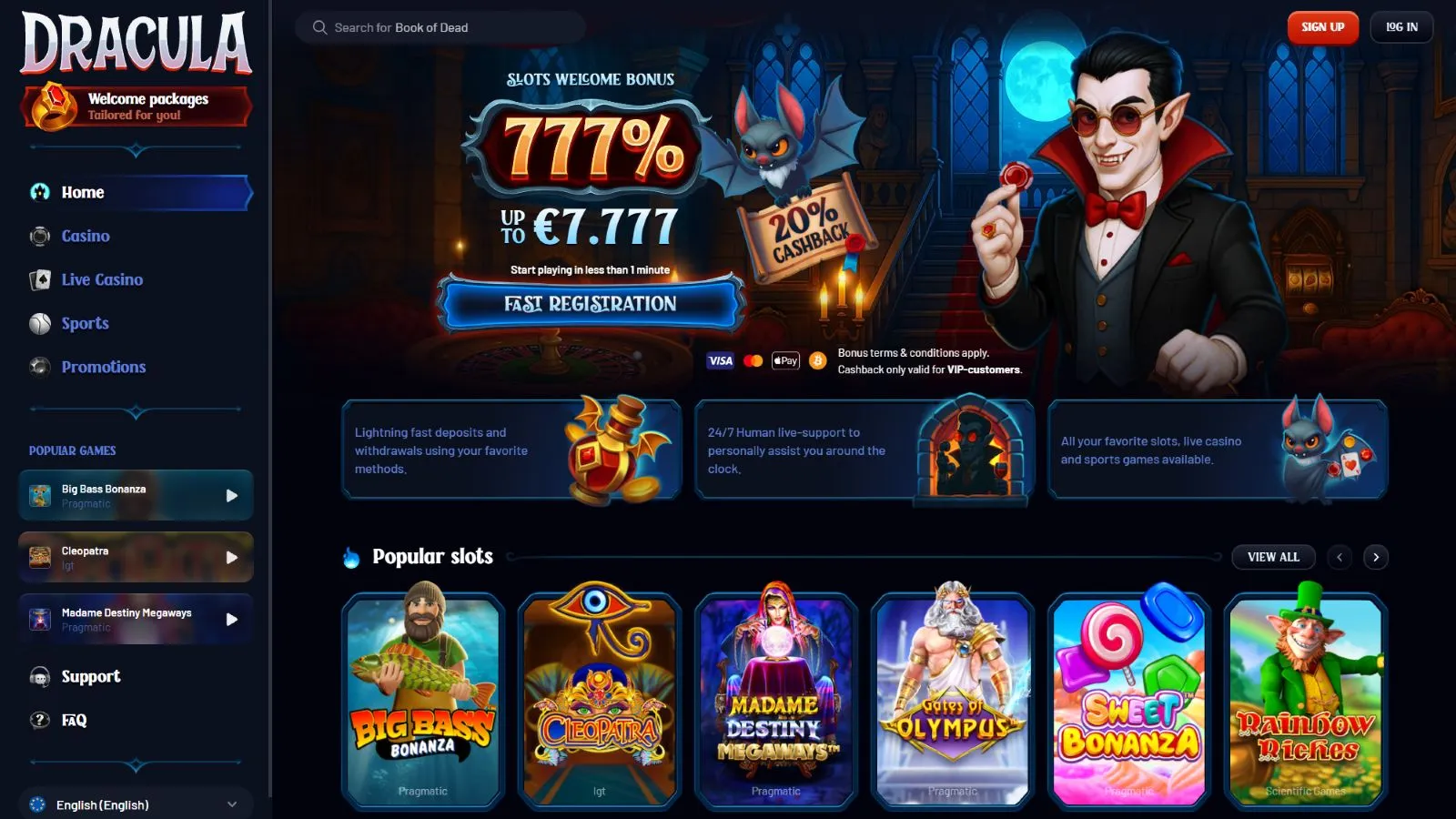1456x819 pixels.
Task: Play Big Bass Bonanza from popular games
Action: tap(231, 496)
